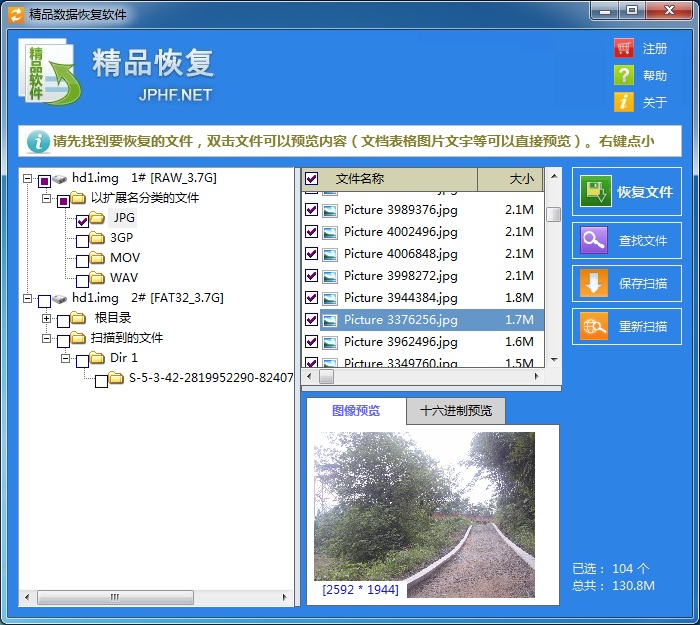Collapse the 以扩展名分类的文件 node
This screenshot has height=625, width=700.
click(46, 198)
